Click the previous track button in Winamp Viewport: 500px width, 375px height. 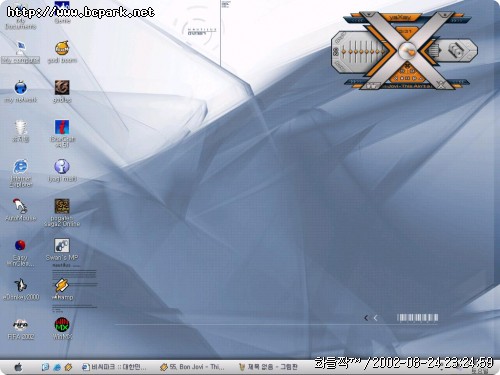tap(396, 78)
